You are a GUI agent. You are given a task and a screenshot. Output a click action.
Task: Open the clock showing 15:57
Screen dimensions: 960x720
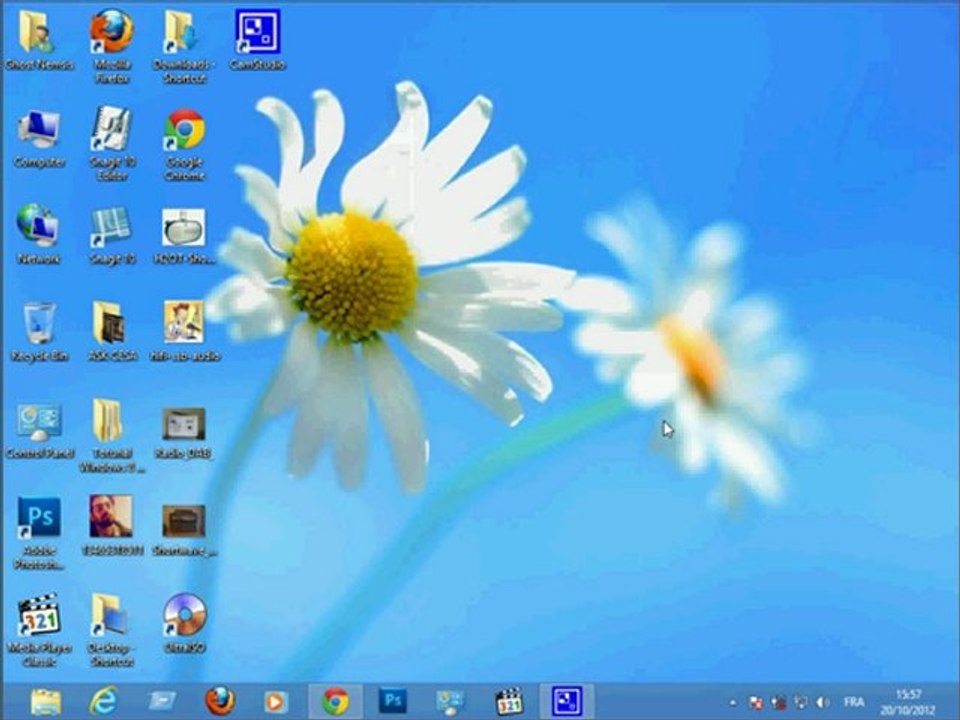point(909,702)
